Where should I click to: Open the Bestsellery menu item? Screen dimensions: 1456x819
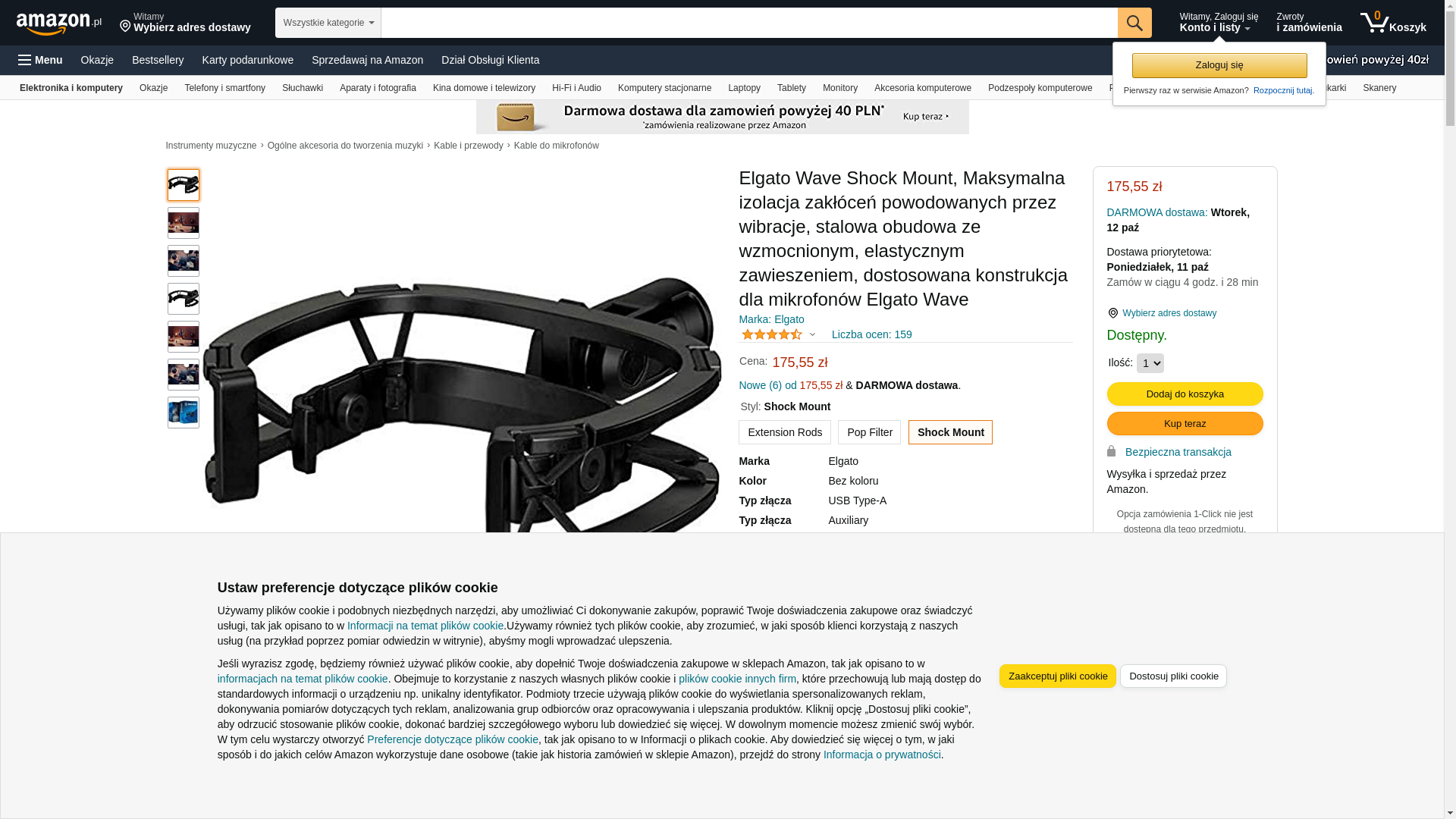click(x=158, y=60)
